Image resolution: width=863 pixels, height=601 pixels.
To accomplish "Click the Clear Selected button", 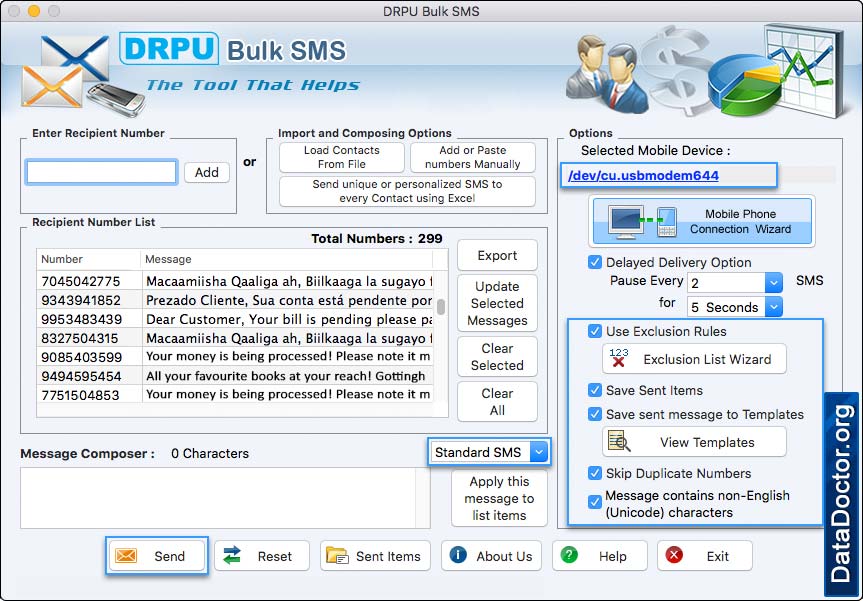I will (x=497, y=357).
